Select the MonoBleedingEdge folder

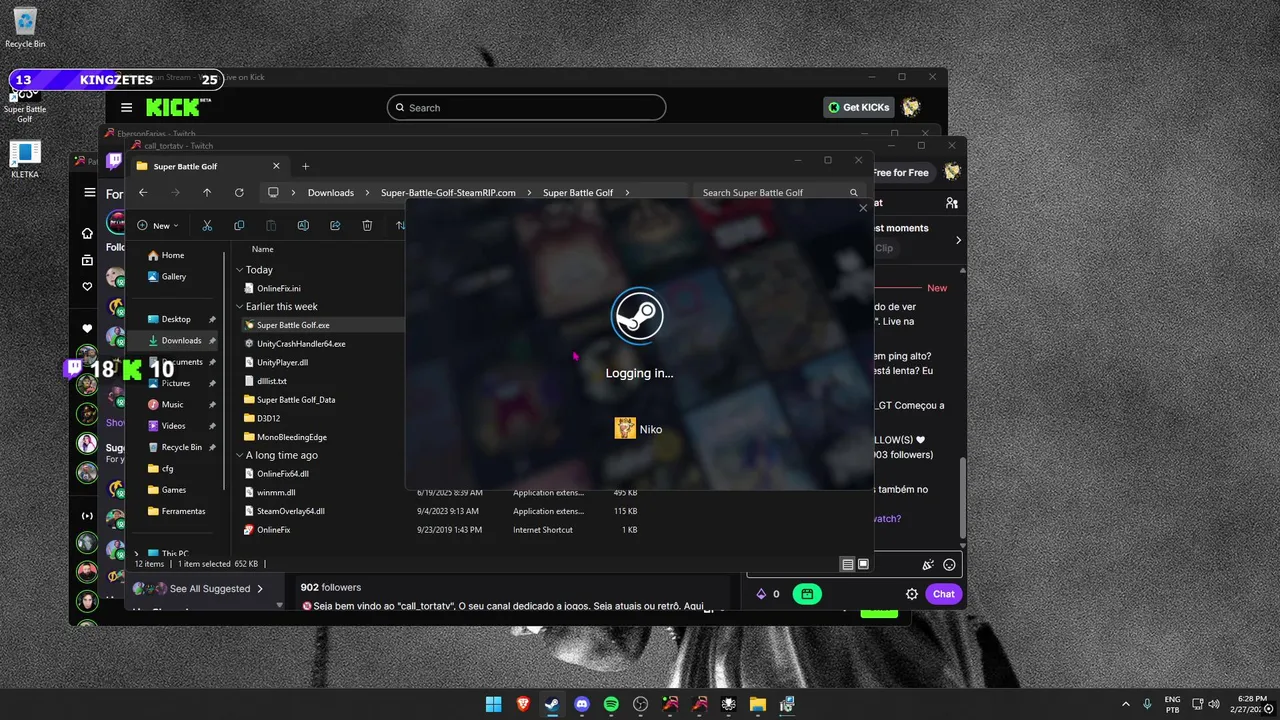click(291, 437)
